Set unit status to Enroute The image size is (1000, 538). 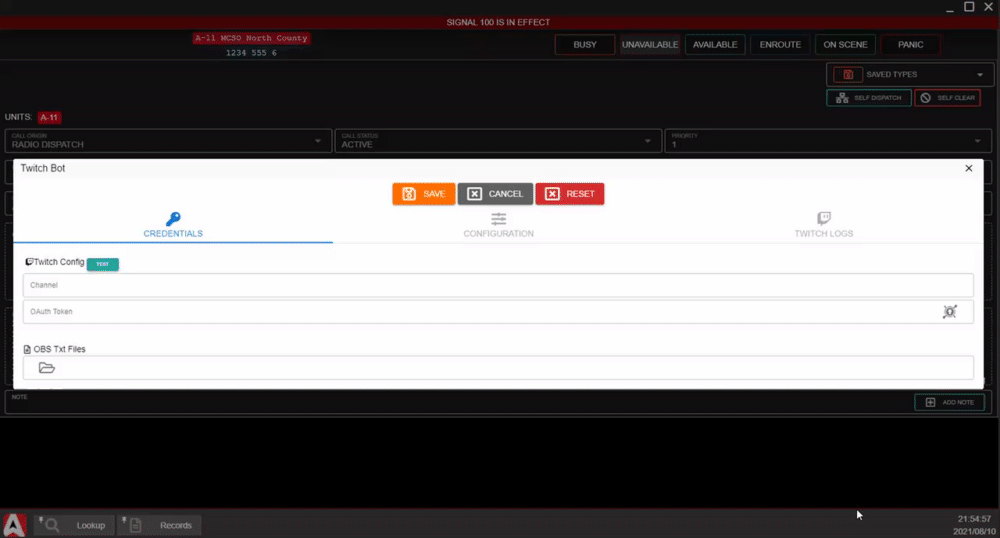coord(780,45)
